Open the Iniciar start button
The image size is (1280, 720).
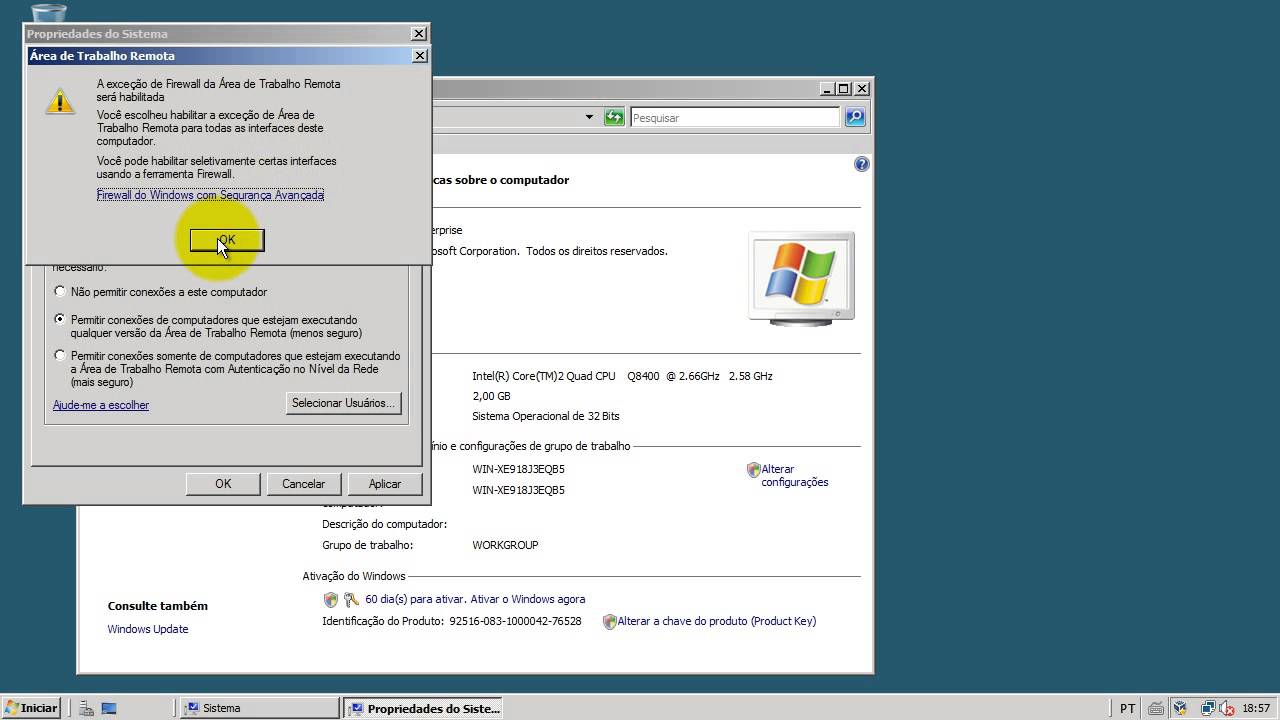[31, 708]
